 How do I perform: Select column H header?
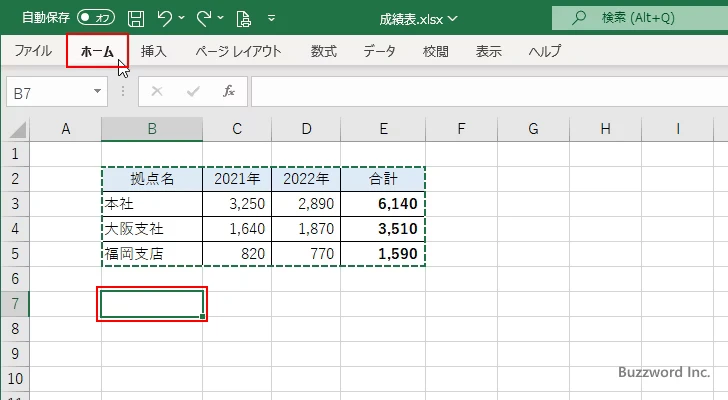coord(605,129)
